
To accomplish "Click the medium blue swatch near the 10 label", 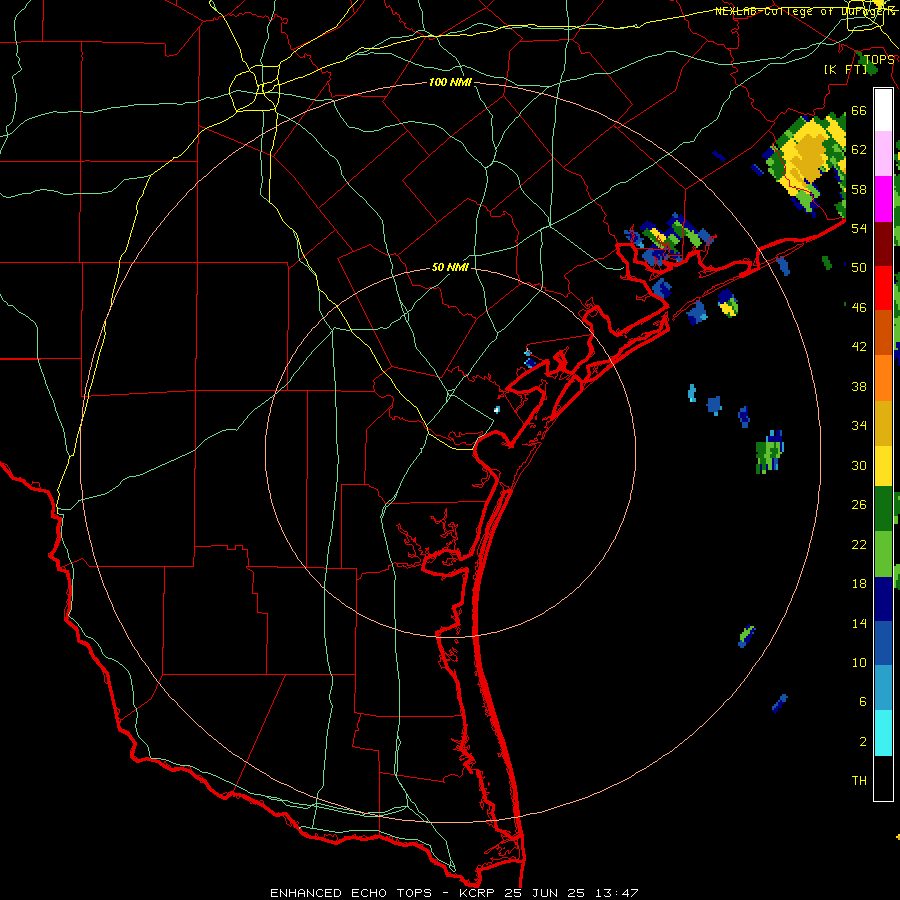I will [883, 644].
